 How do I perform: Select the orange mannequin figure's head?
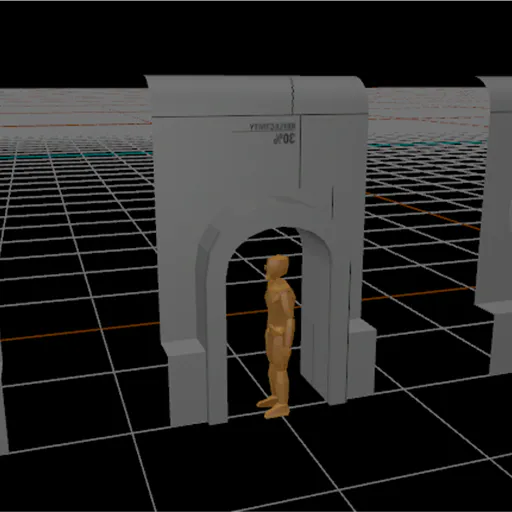[x=277, y=267]
